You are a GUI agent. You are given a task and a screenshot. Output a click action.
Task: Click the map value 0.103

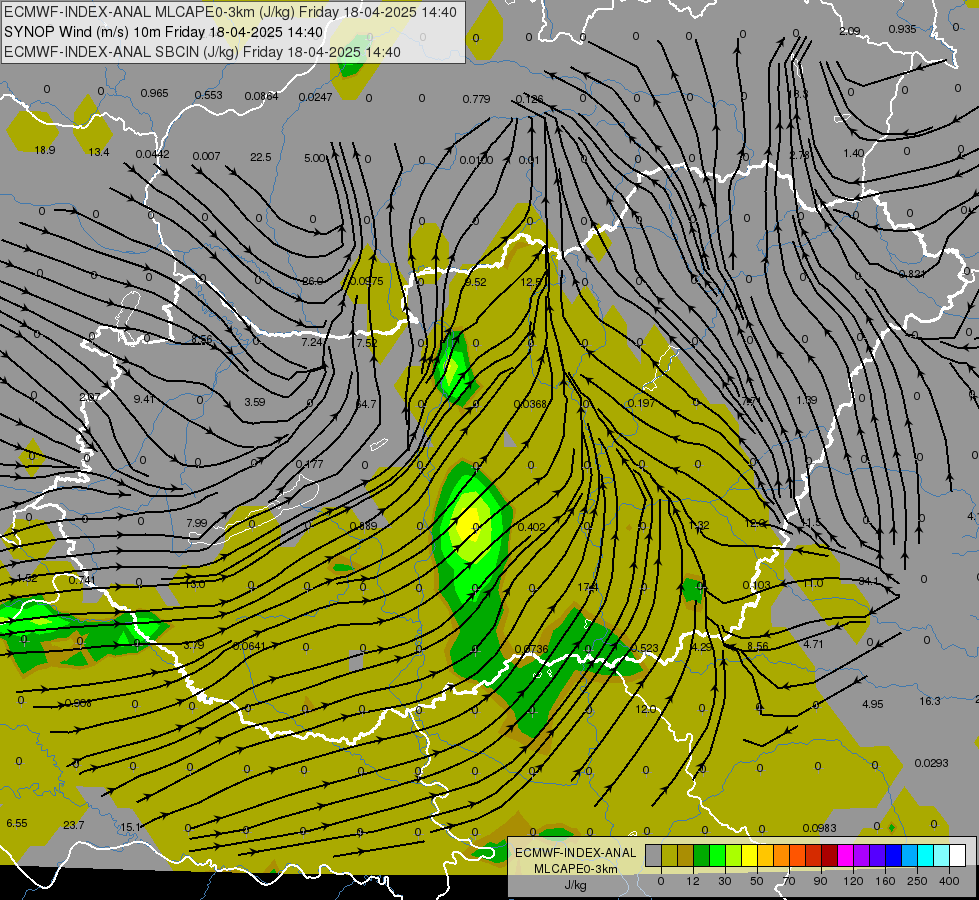pyautogui.click(x=756, y=585)
